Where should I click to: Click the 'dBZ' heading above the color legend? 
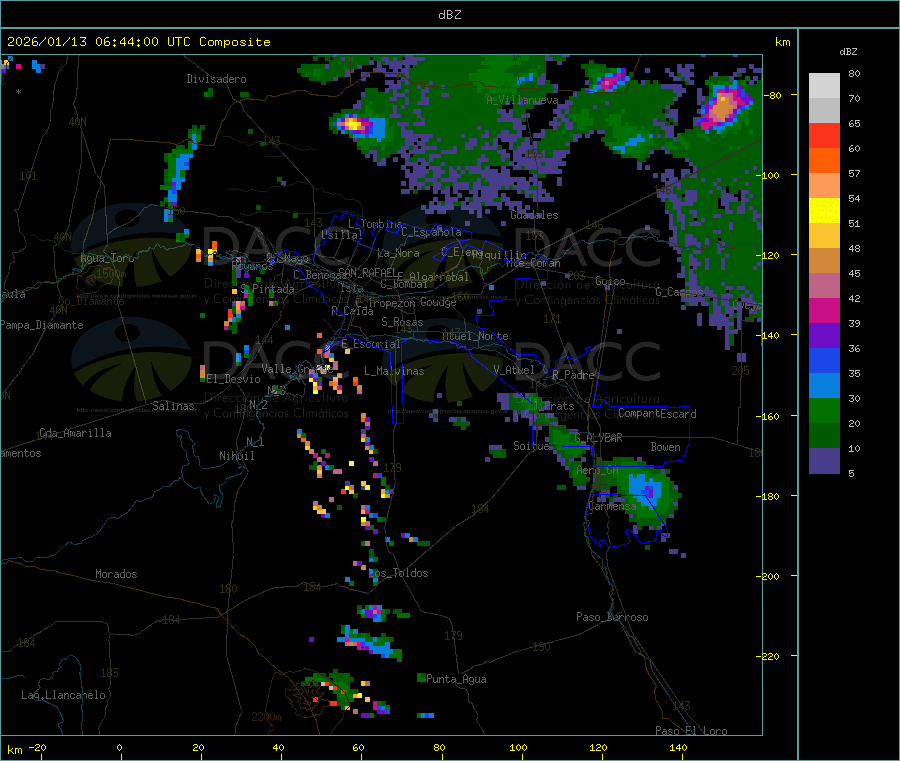point(848,52)
